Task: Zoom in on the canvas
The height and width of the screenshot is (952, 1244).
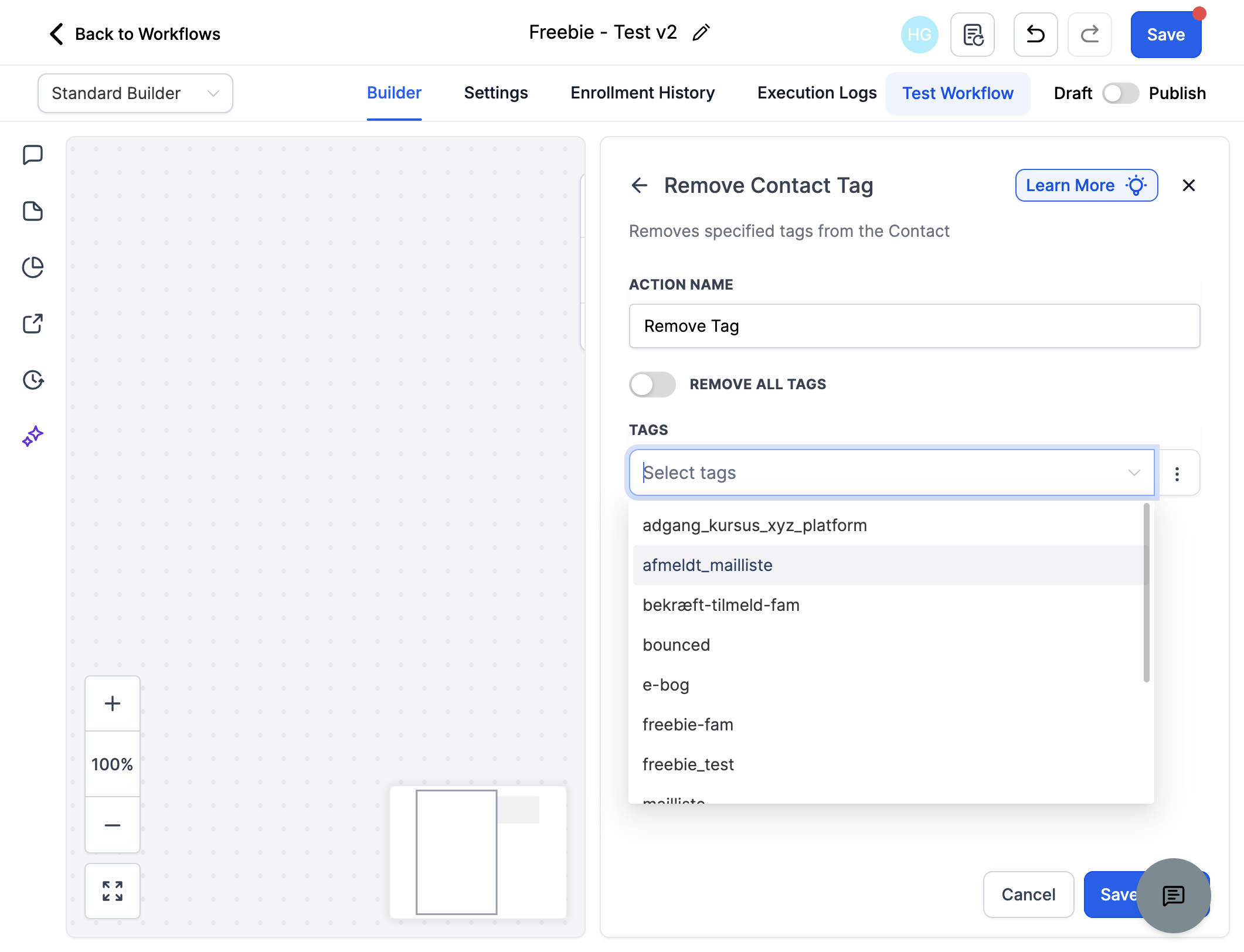Action: tap(113, 703)
